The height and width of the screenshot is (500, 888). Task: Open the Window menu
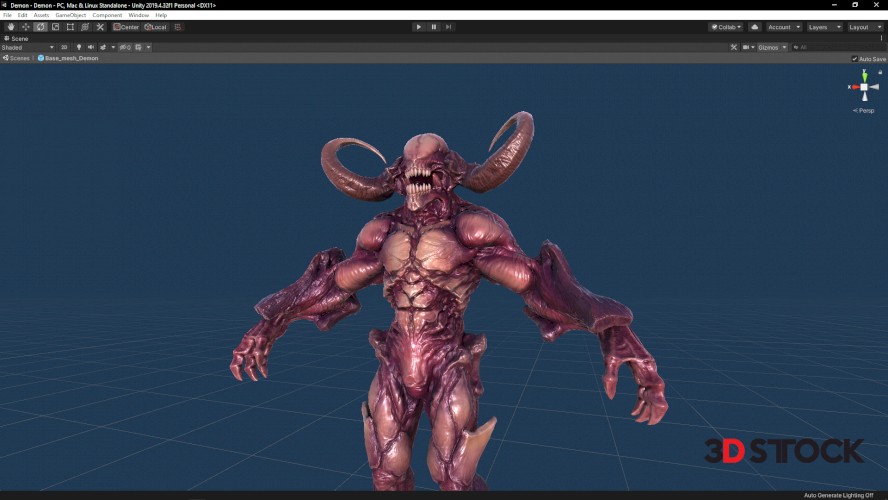pyautogui.click(x=138, y=15)
